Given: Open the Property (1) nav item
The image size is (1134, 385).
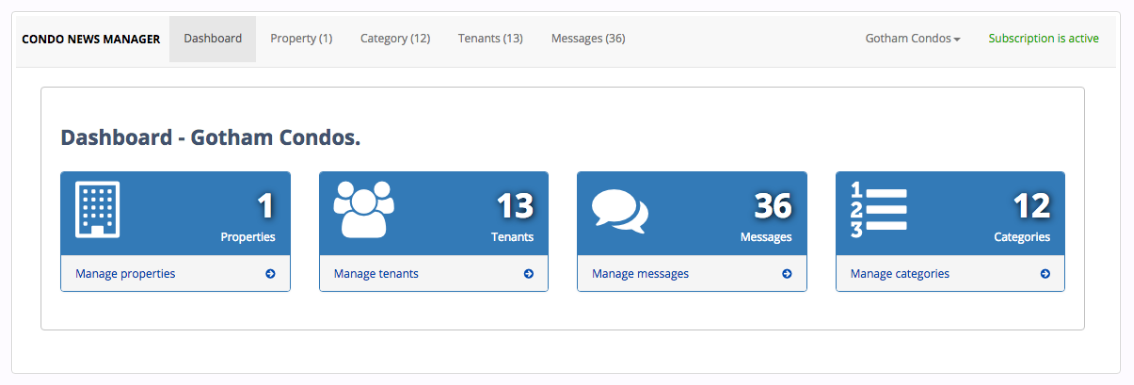Looking at the screenshot, I should click(302, 39).
